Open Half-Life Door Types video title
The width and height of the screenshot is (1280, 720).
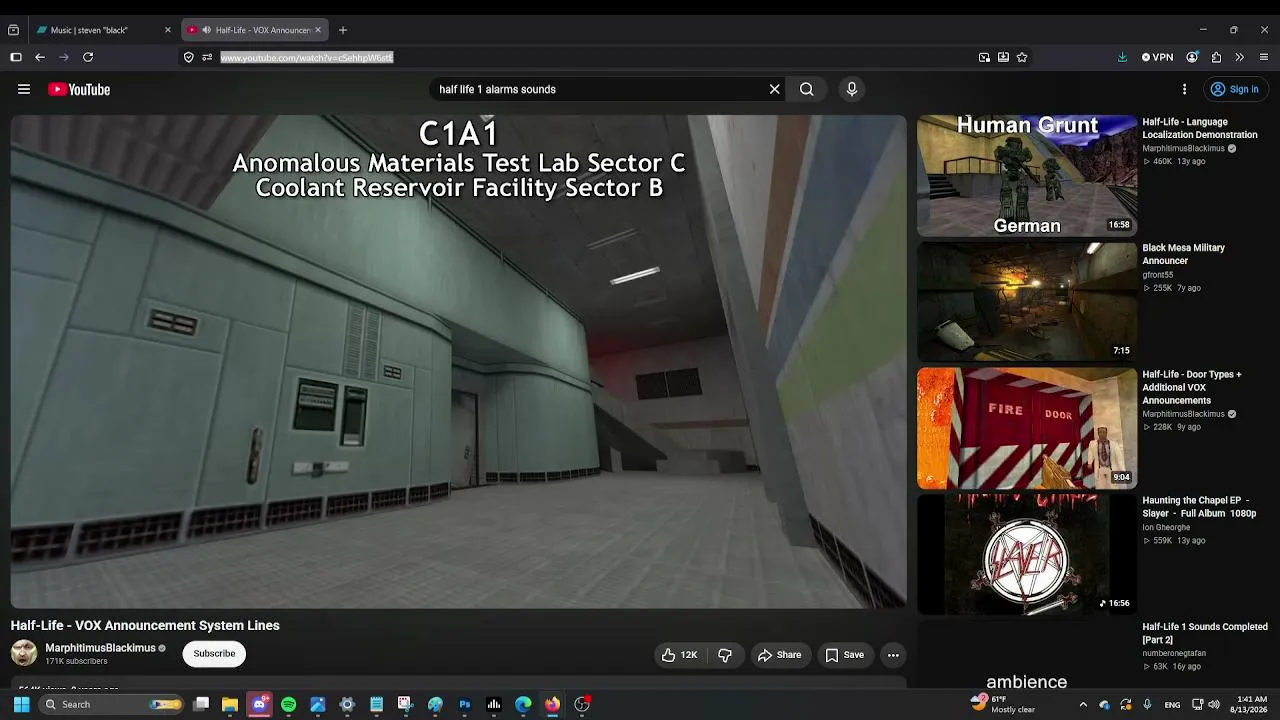click(1192, 387)
